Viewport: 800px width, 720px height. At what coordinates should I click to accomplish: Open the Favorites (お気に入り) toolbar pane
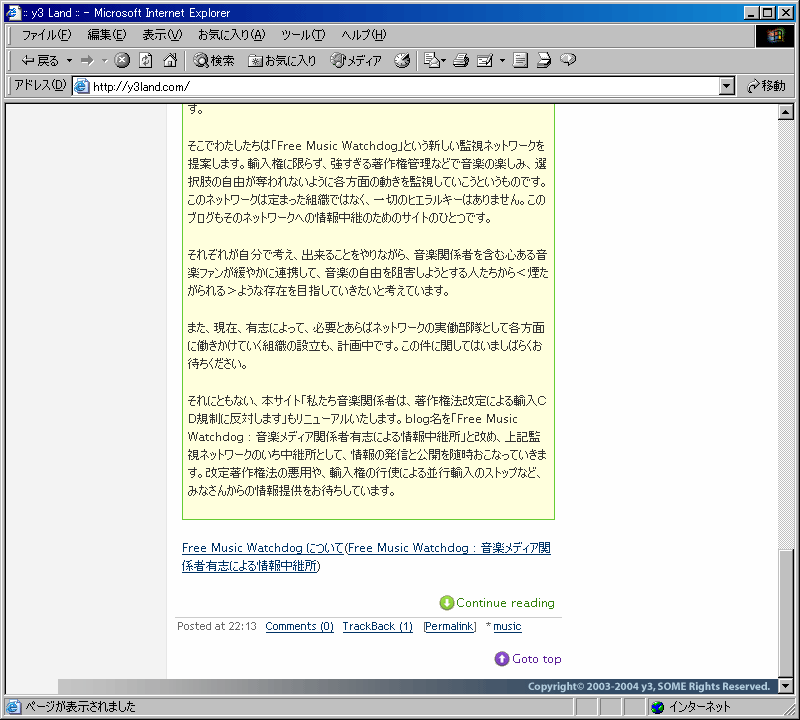click(x=282, y=61)
